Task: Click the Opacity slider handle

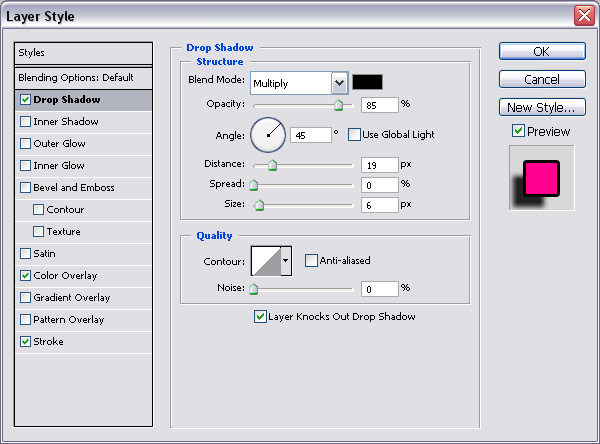Action: click(338, 104)
